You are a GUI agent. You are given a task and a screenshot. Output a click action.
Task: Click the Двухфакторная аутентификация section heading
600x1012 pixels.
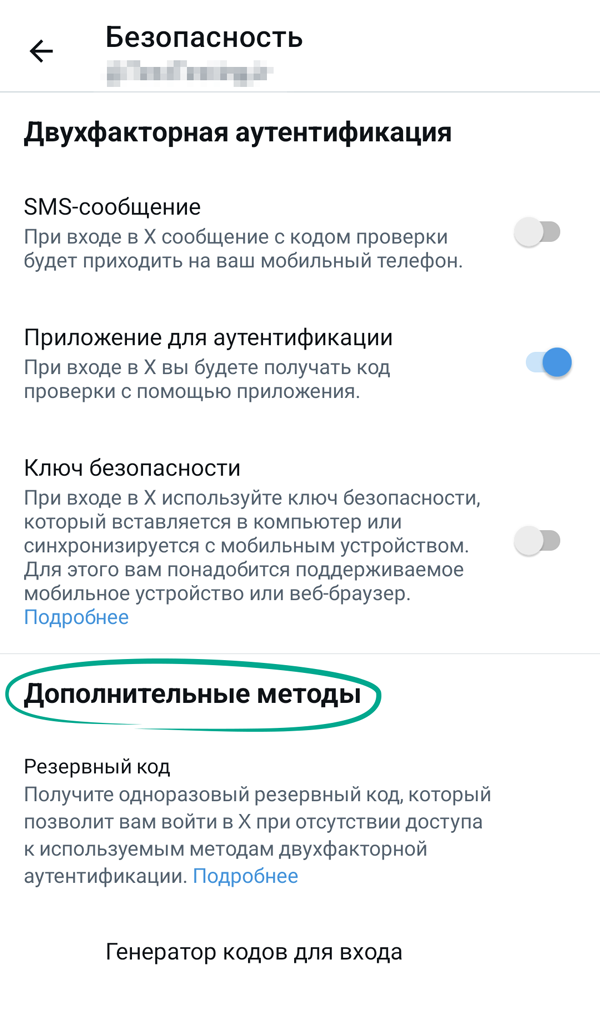(237, 132)
